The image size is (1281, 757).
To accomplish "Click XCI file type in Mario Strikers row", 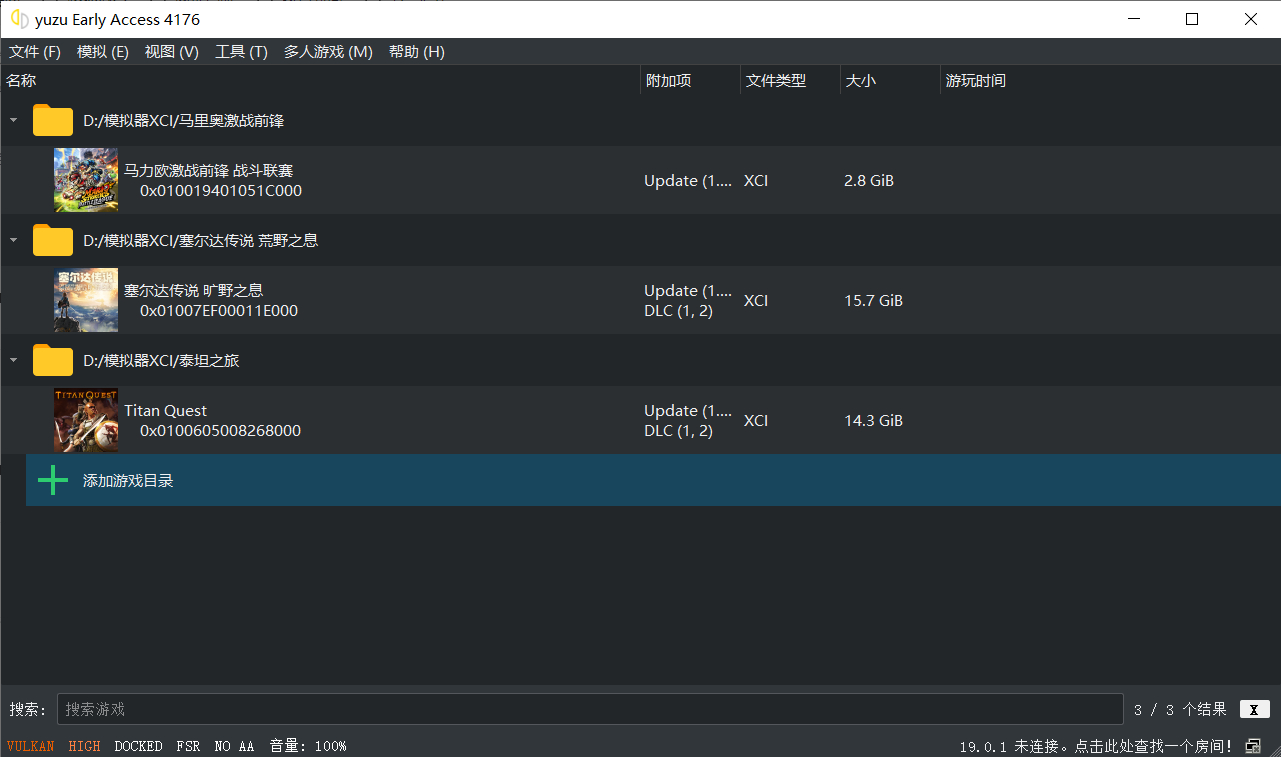I will point(756,181).
